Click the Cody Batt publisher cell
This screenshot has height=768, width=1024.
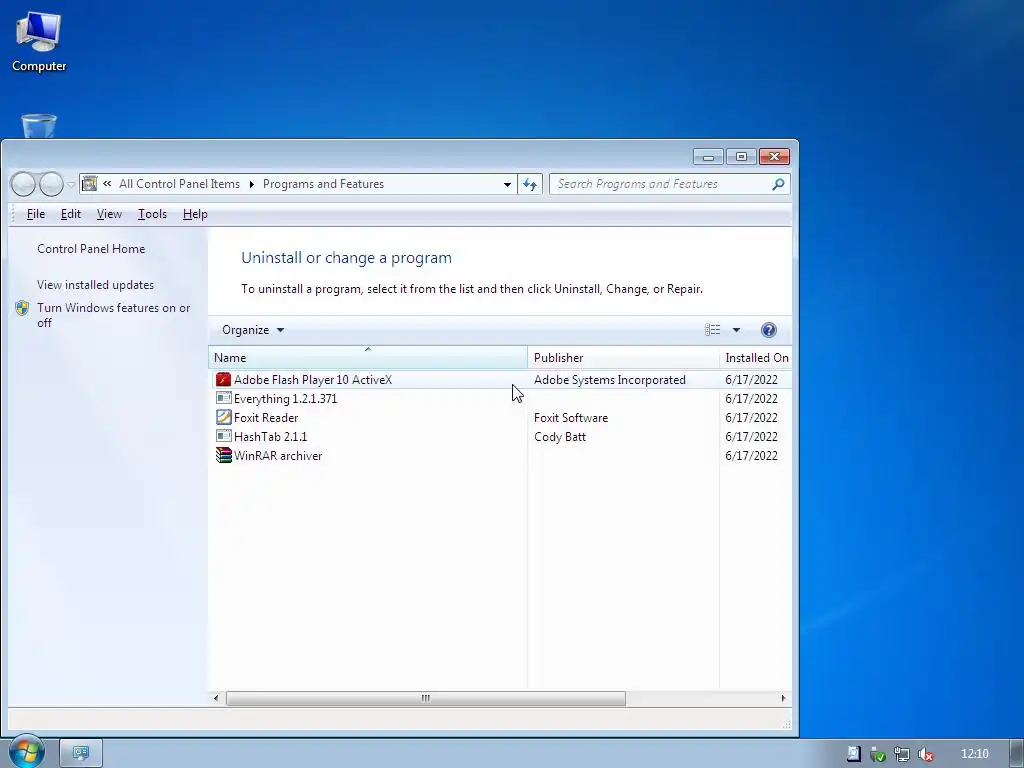(x=560, y=437)
